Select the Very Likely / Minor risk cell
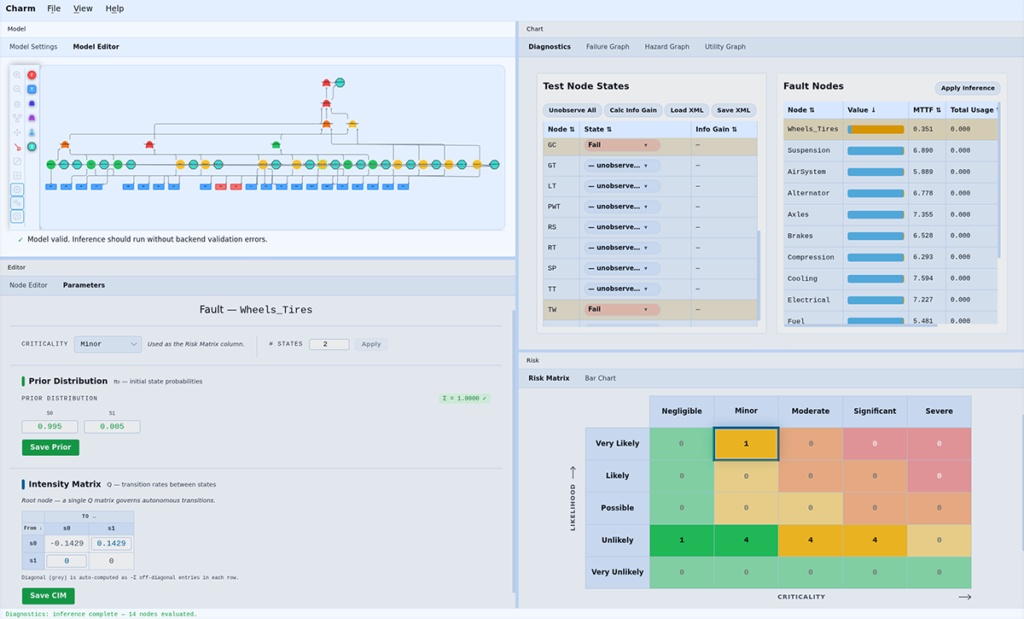The height and width of the screenshot is (619, 1024). pyautogui.click(x=746, y=443)
